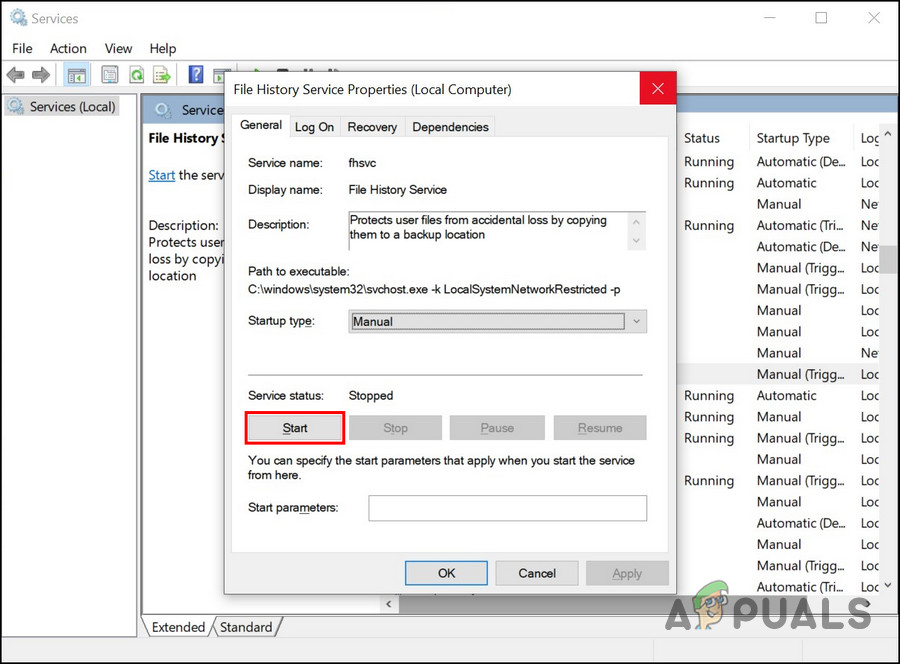
Task: Maximize the Services window
Action: [x=821, y=18]
